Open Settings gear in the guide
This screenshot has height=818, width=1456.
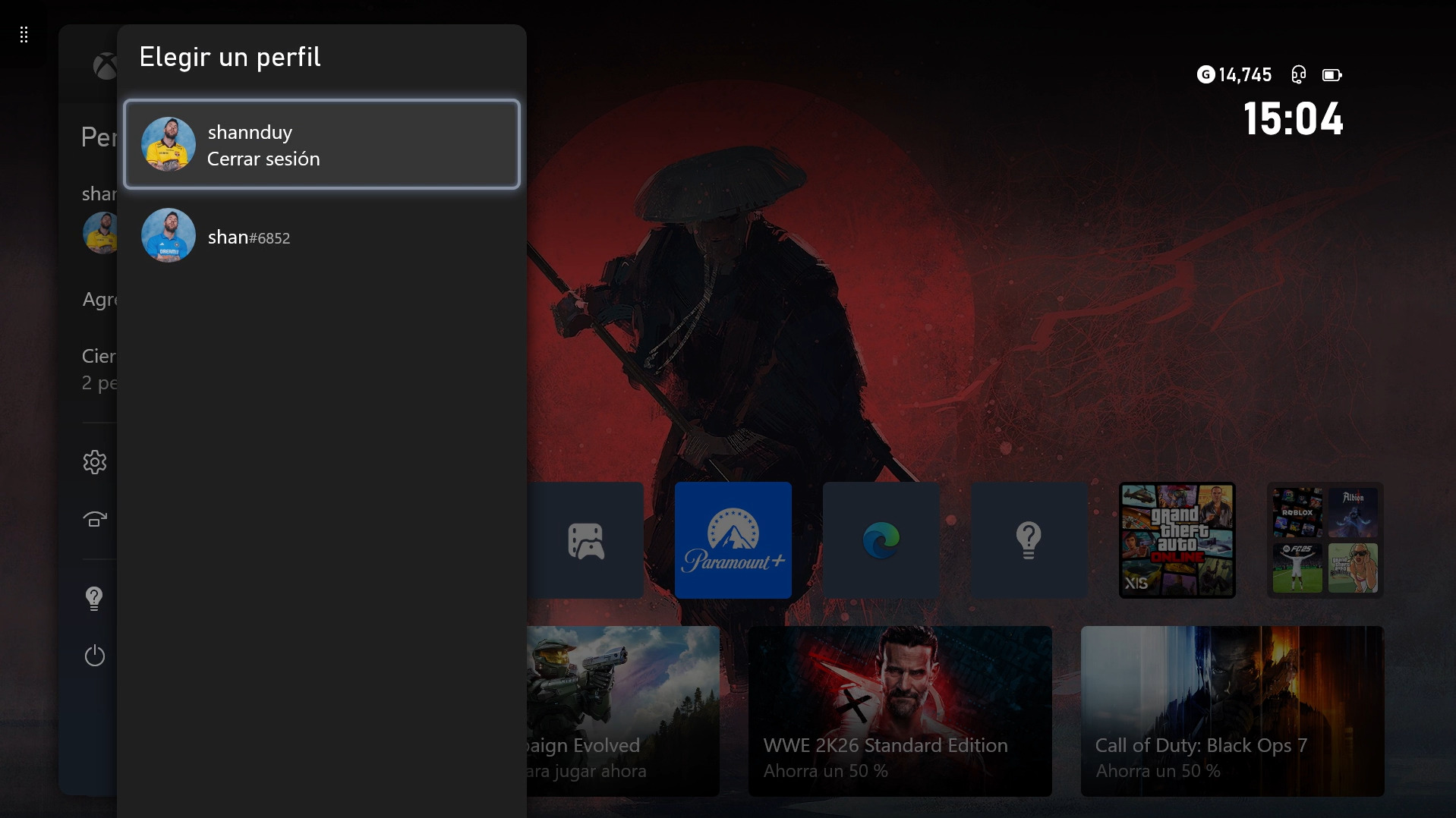click(95, 462)
